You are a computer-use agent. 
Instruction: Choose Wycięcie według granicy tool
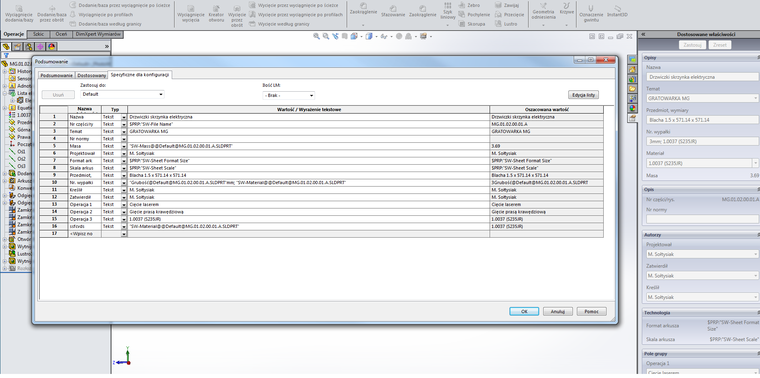pos(280,23)
